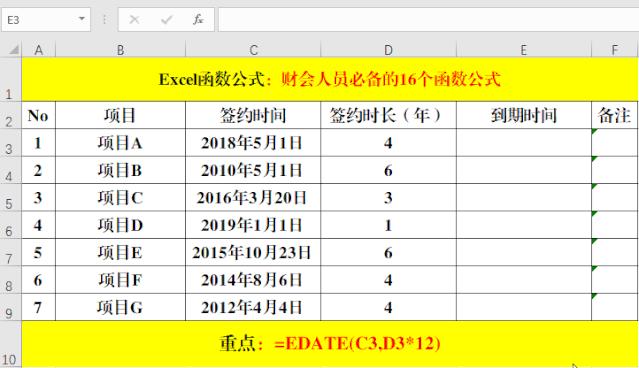Select row 7 header
Image resolution: width=639 pixels, height=368 pixels.
click(10, 253)
